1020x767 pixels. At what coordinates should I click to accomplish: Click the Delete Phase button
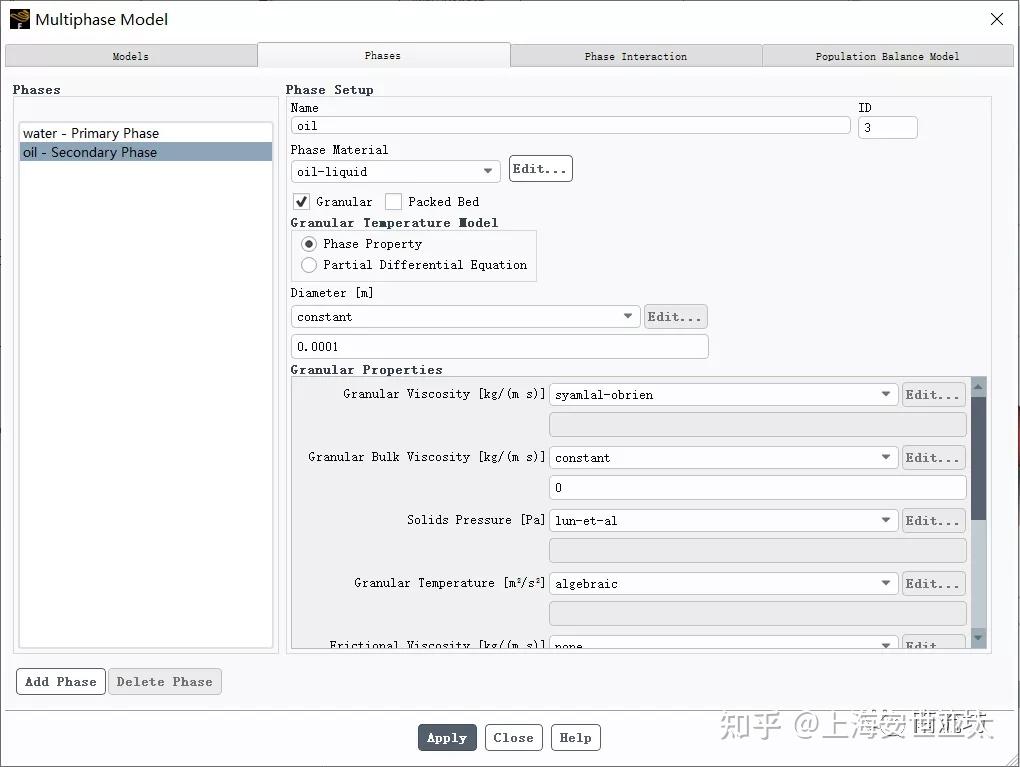pyautogui.click(x=165, y=682)
